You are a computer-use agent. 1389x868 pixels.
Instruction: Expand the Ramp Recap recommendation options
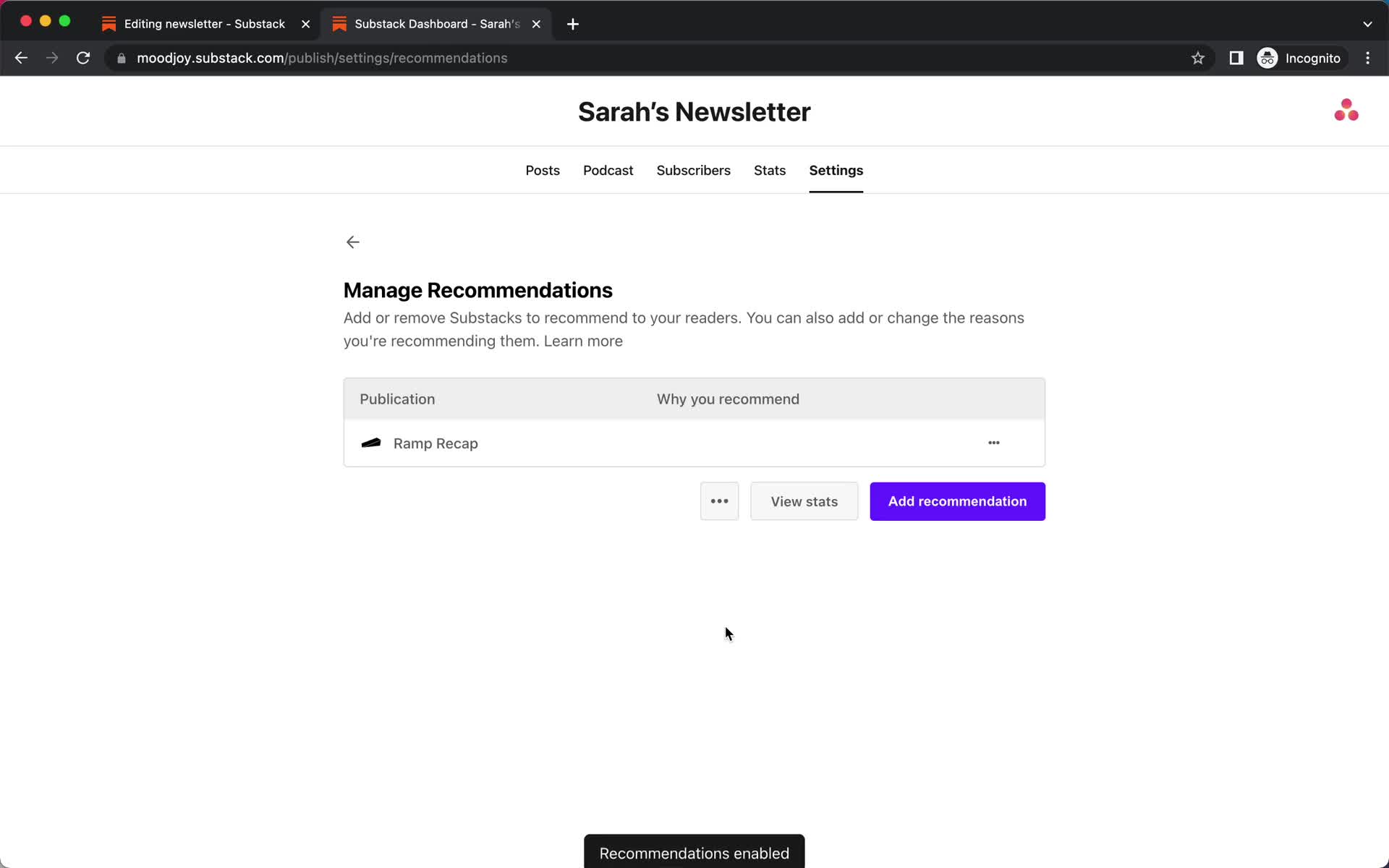(994, 443)
